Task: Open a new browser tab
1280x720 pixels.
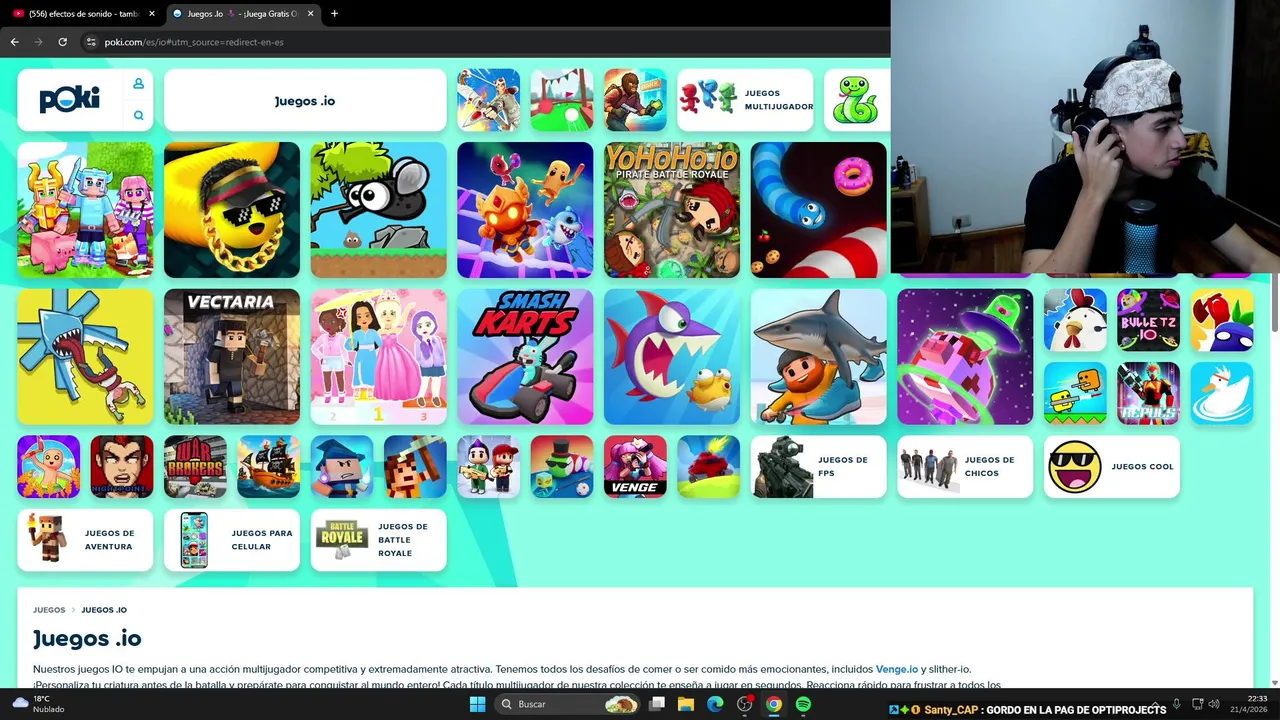Action: coord(334,14)
